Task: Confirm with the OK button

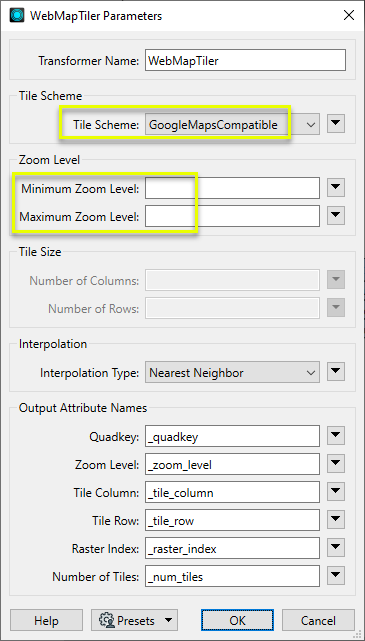Action: click(x=237, y=620)
